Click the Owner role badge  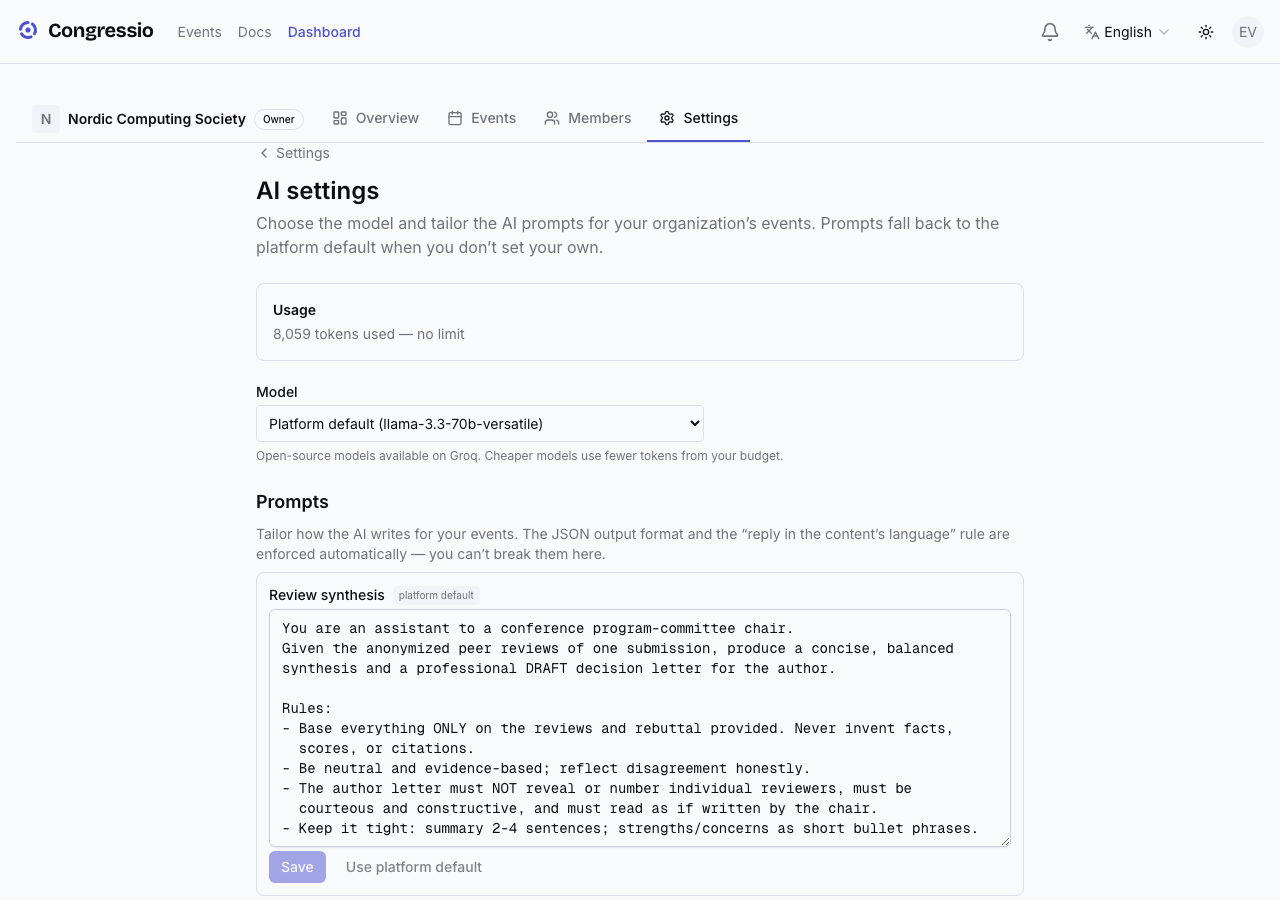[x=279, y=119]
